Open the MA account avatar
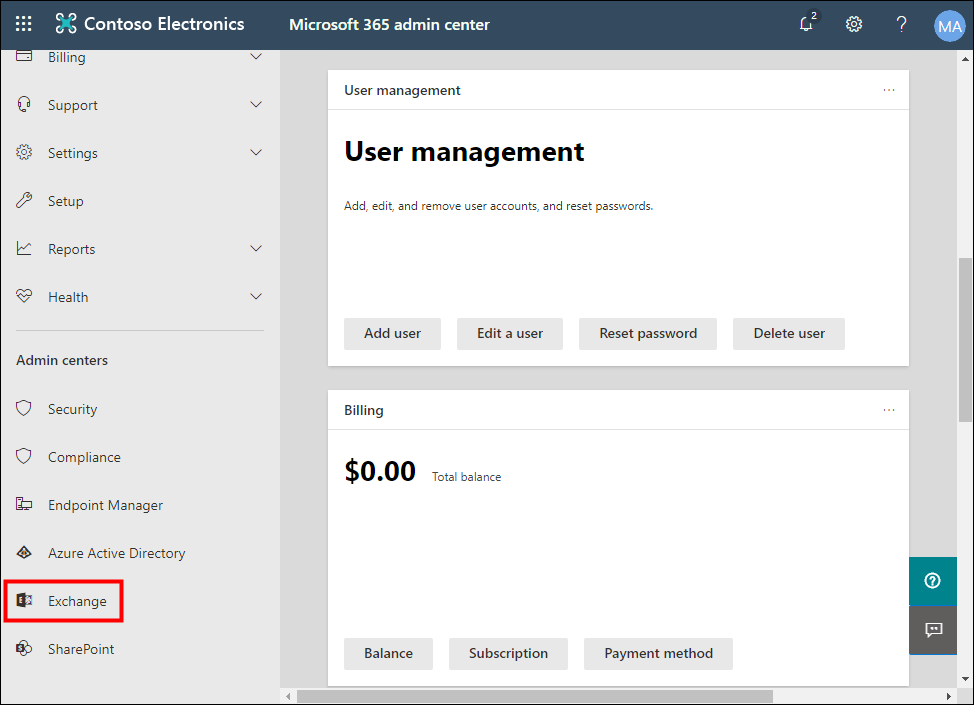The width and height of the screenshot is (974, 705). (x=949, y=26)
